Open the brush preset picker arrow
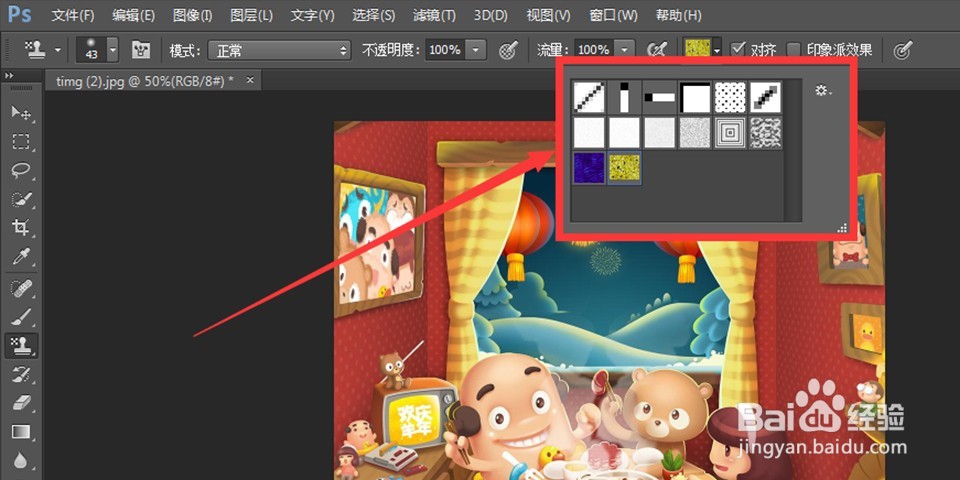 pyautogui.click(x=112, y=50)
